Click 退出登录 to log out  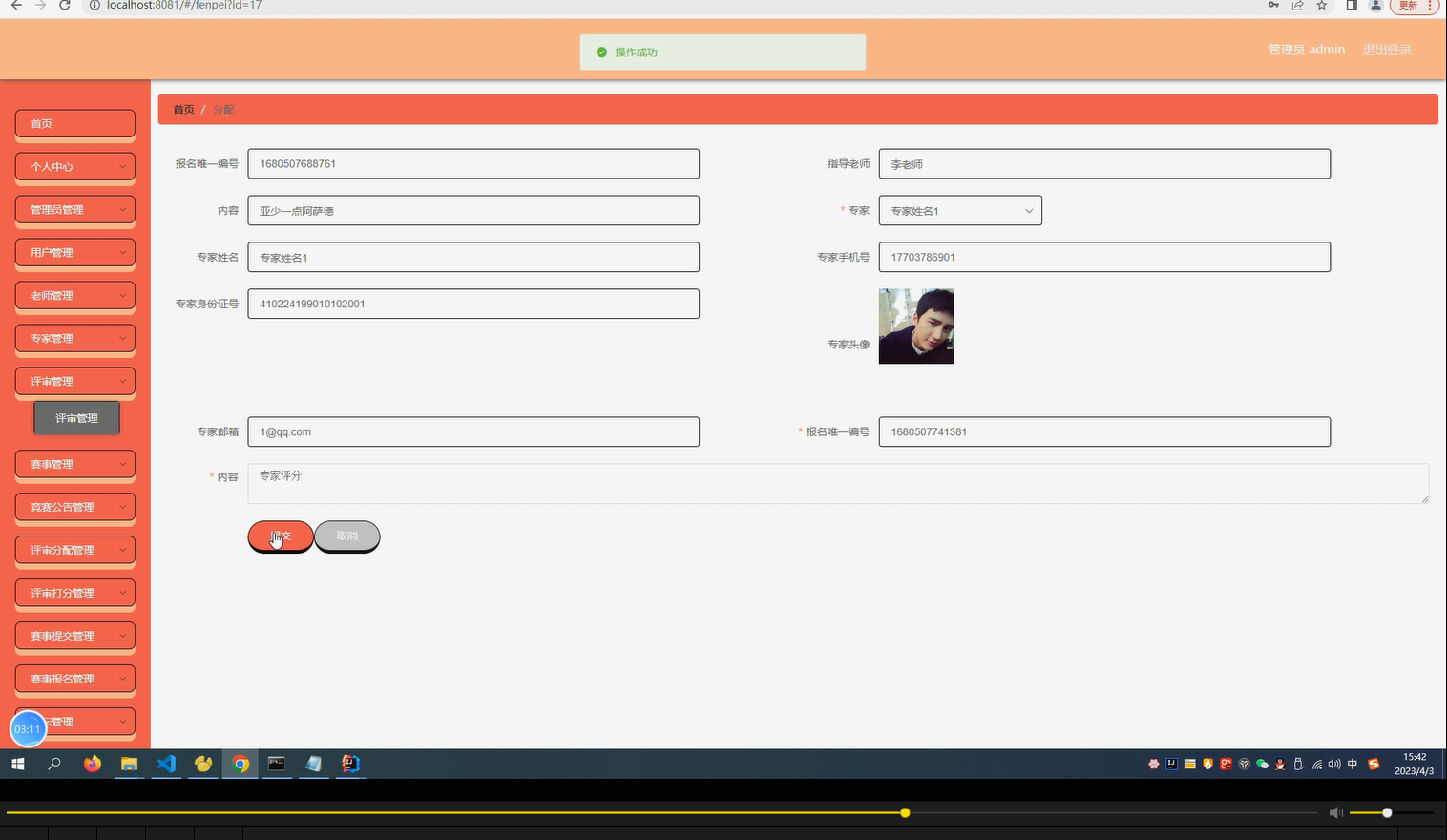coord(1386,50)
